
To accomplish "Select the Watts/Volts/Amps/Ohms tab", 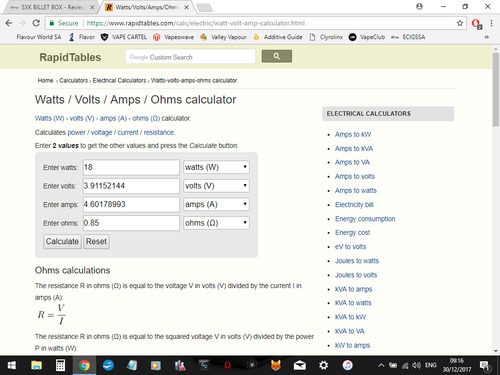I will pyautogui.click(x=147, y=7).
